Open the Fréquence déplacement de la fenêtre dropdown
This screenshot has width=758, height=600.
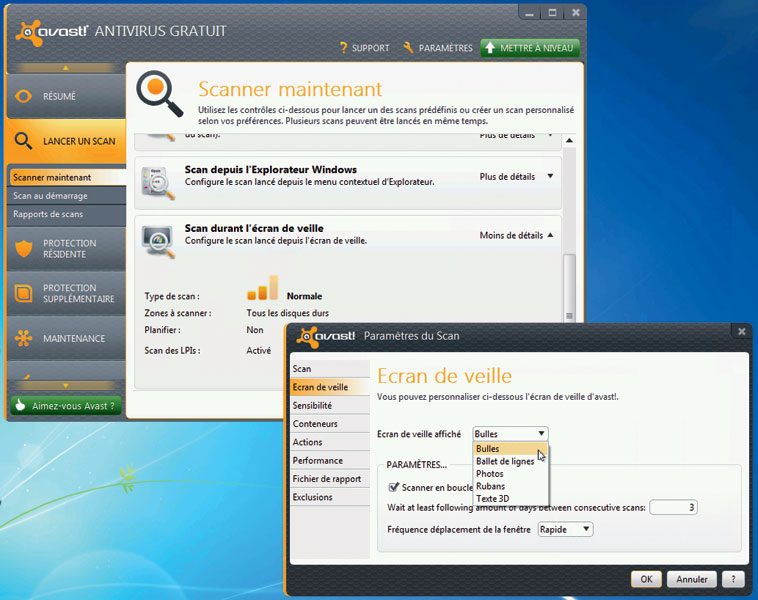pyautogui.click(x=565, y=529)
